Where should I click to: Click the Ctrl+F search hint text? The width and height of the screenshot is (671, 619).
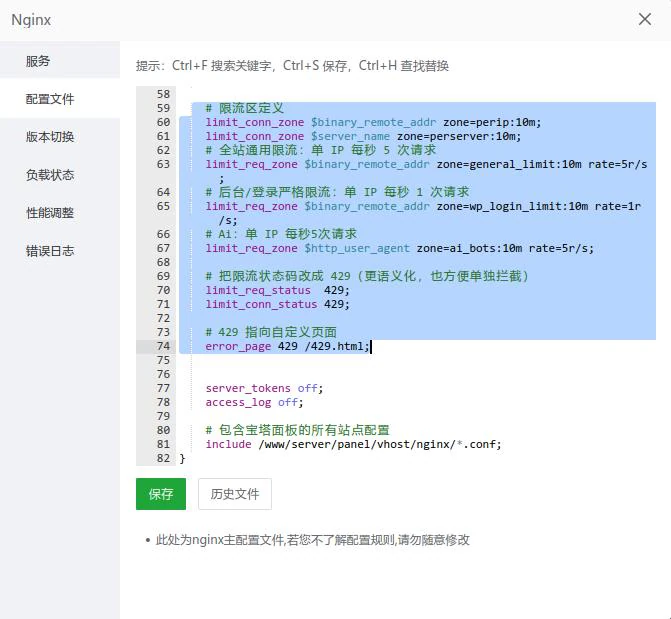click(x=222, y=66)
